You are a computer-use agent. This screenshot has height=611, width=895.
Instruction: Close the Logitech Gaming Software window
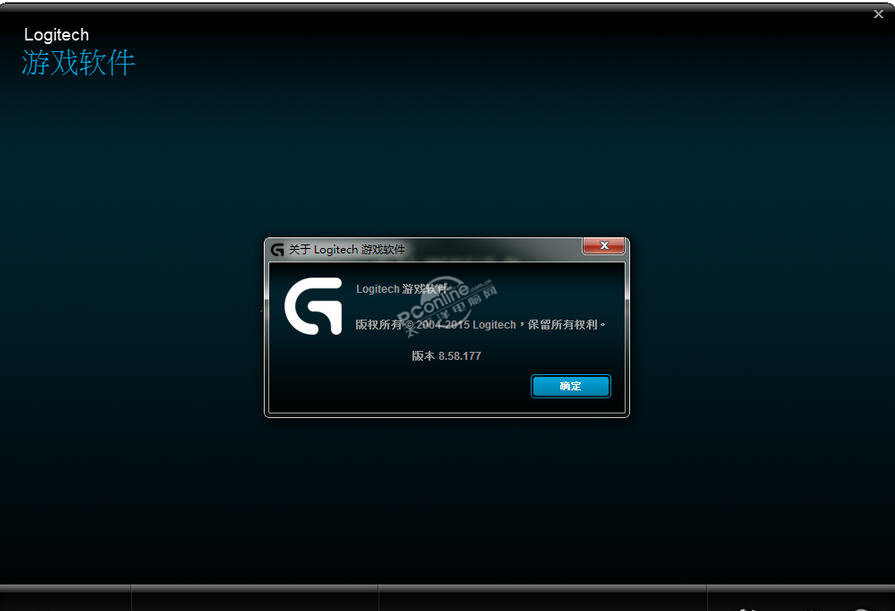tap(878, 14)
